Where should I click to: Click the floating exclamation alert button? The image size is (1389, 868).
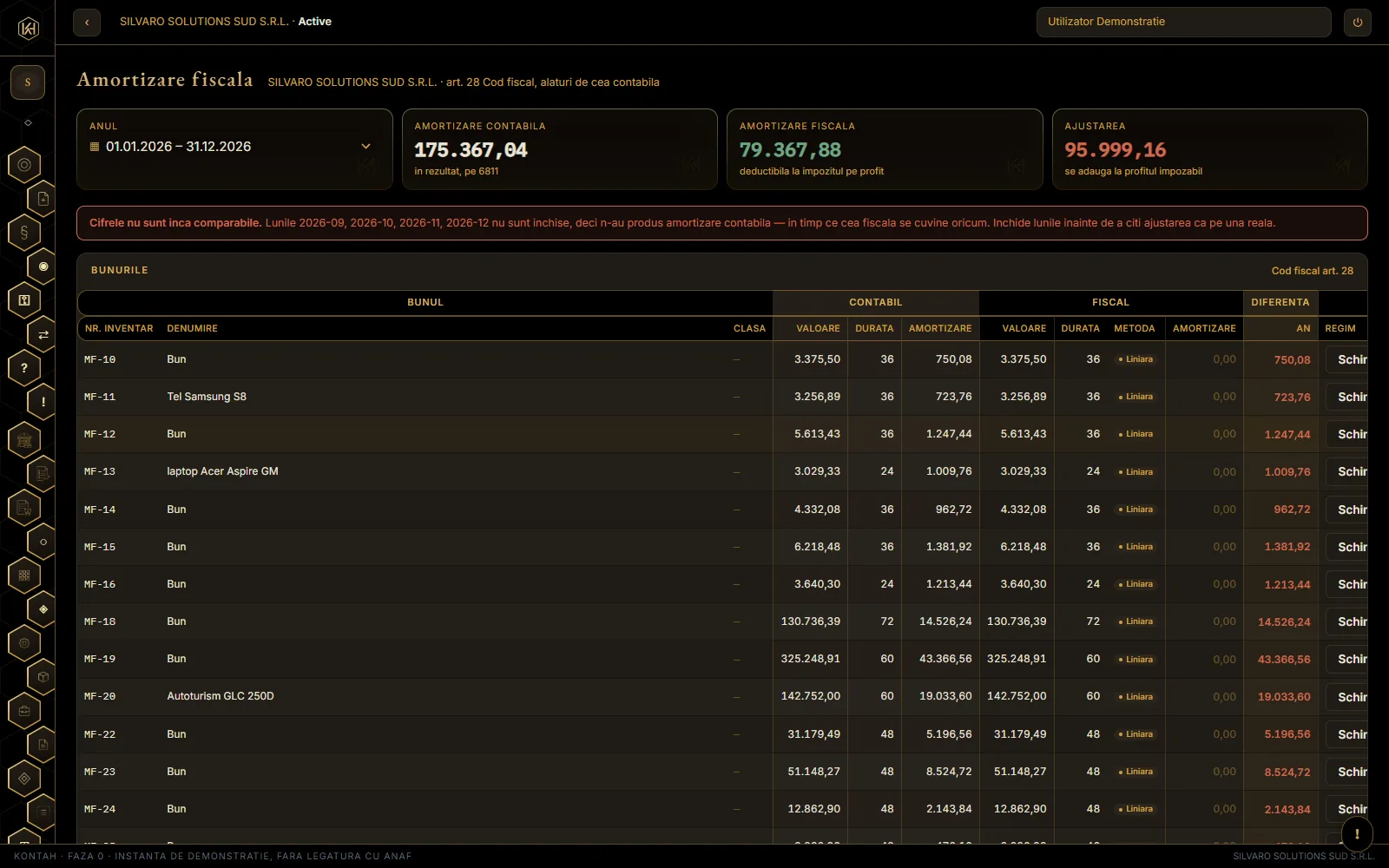point(1357,834)
